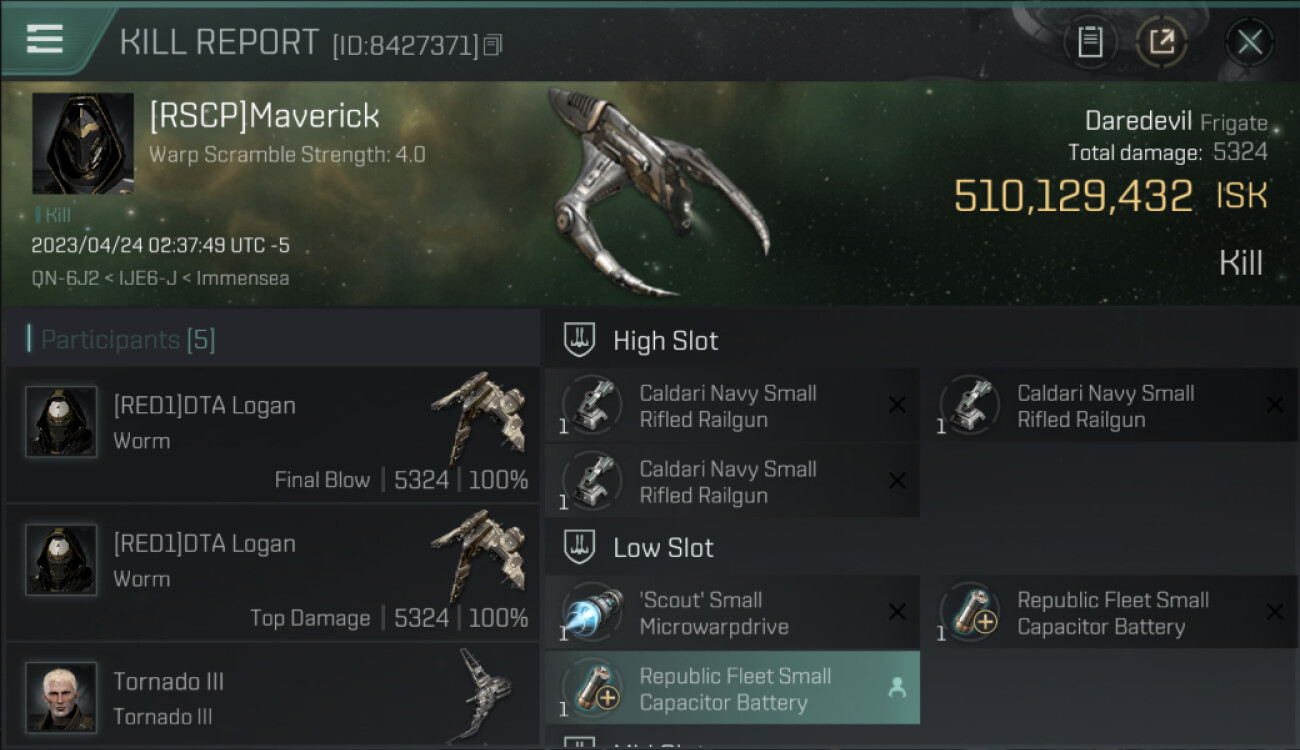Click the High Slot section header
Image resolution: width=1300 pixels, height=750 pixels.
665,341
